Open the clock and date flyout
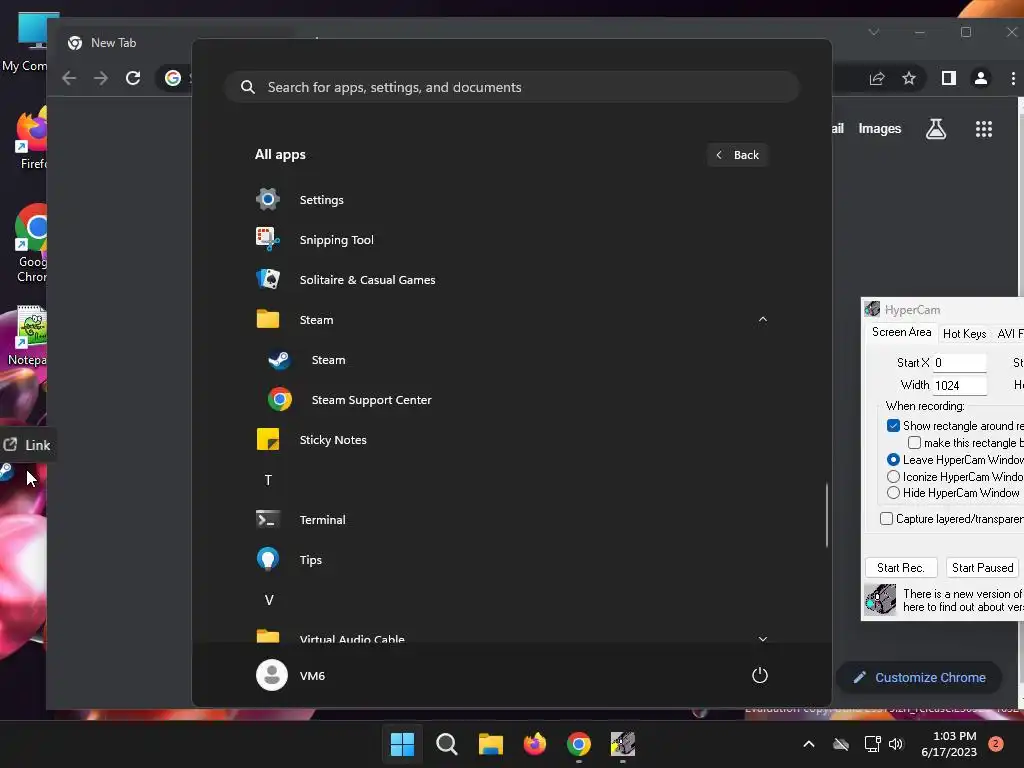This screenshot has width=1024, height=768. pyautogui.click(x=949, y=744)
